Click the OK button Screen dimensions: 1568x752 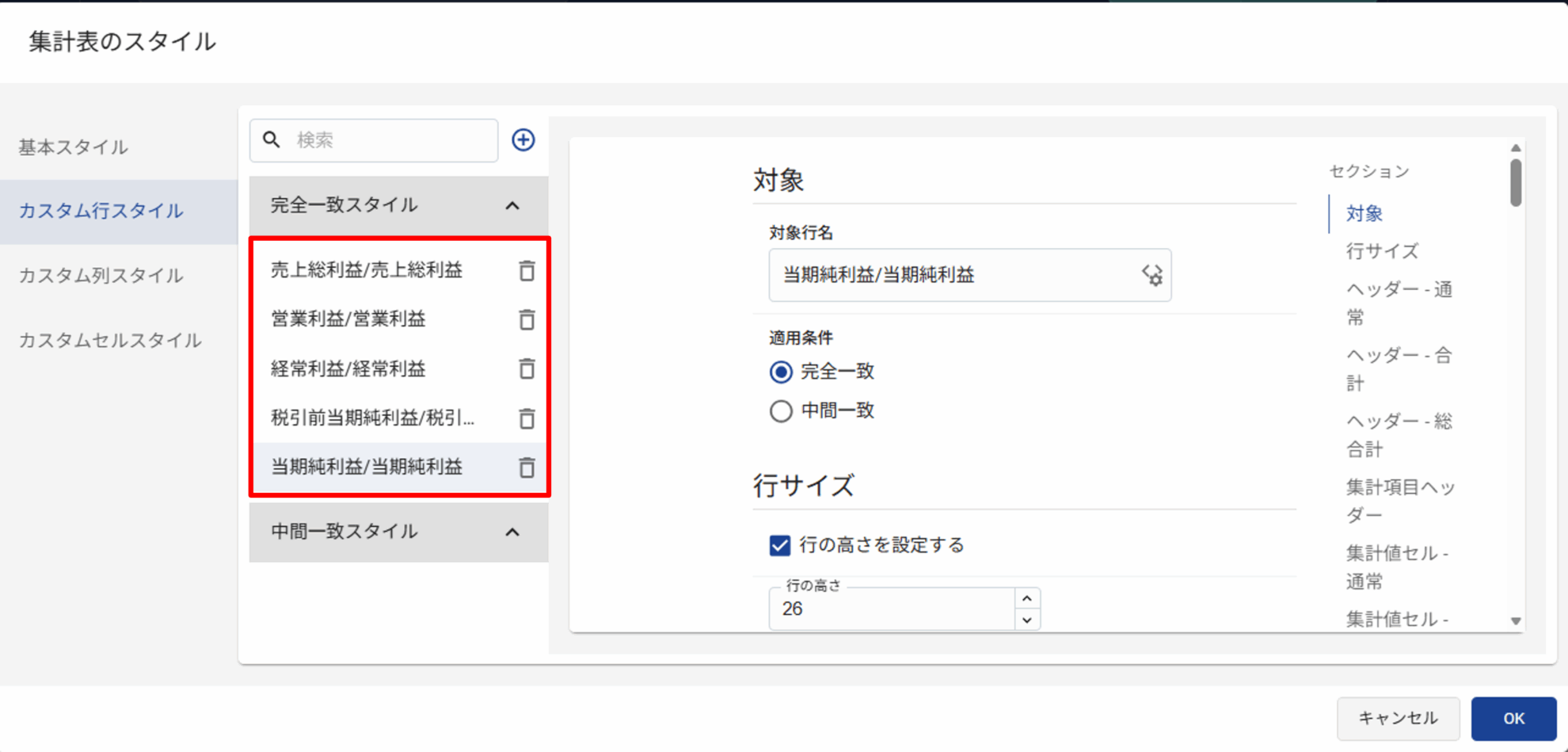coord(1513,719)
